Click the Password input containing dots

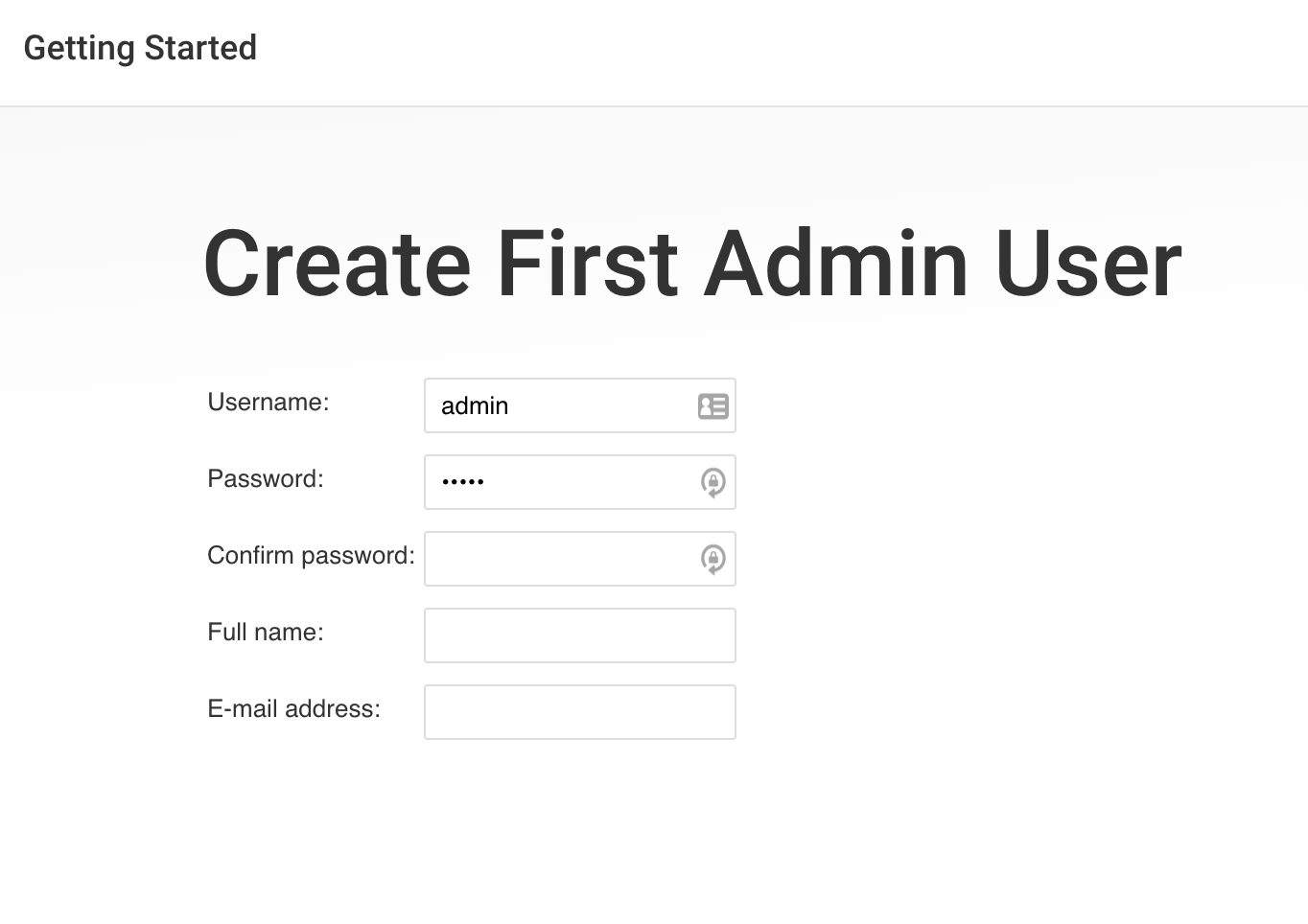pos(556,482)
